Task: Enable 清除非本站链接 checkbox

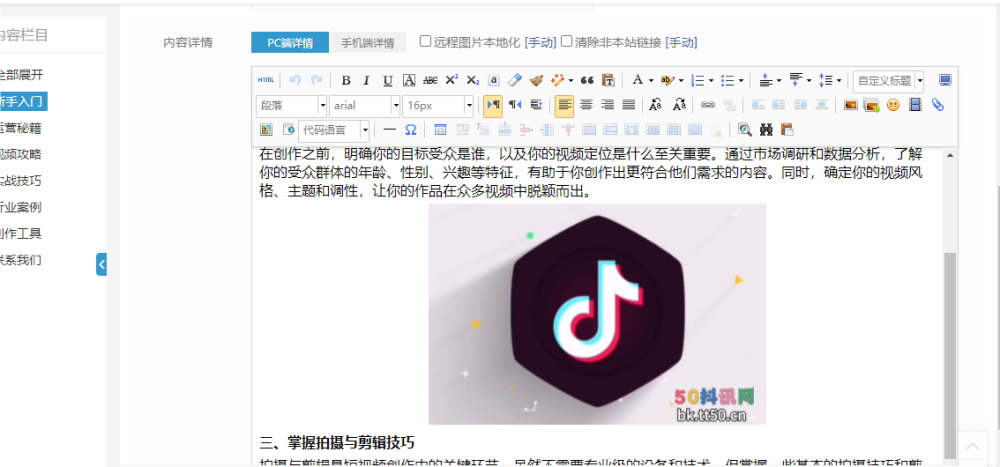Action: pos(566,41)
